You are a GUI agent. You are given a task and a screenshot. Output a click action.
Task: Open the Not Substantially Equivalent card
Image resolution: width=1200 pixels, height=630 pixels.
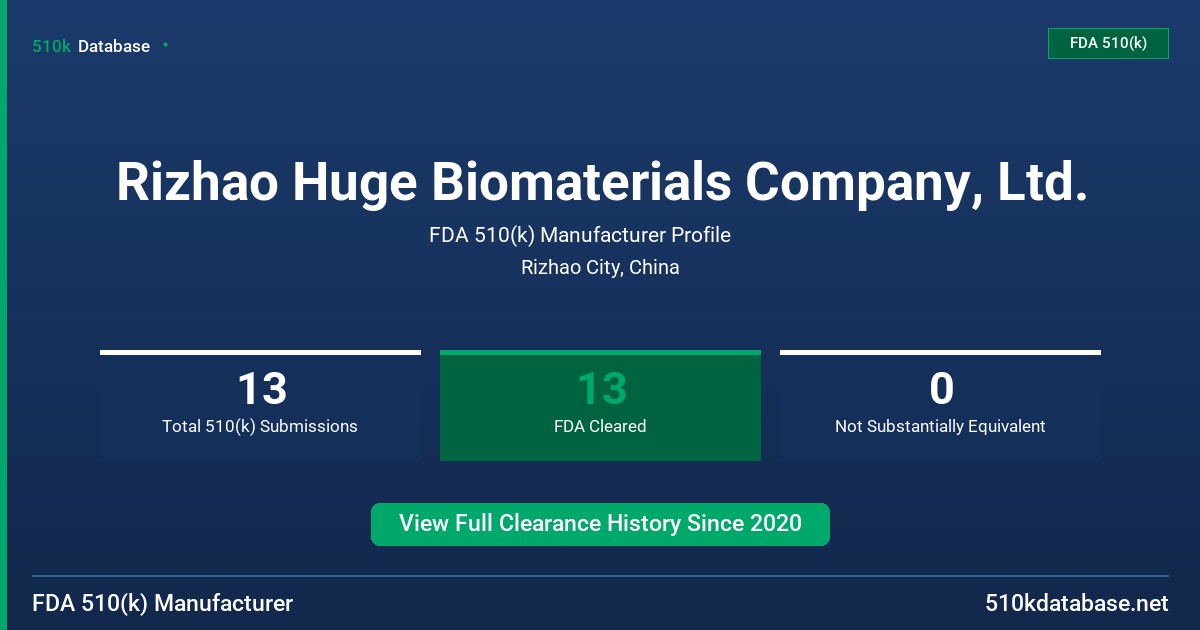[x=940, y=405]
